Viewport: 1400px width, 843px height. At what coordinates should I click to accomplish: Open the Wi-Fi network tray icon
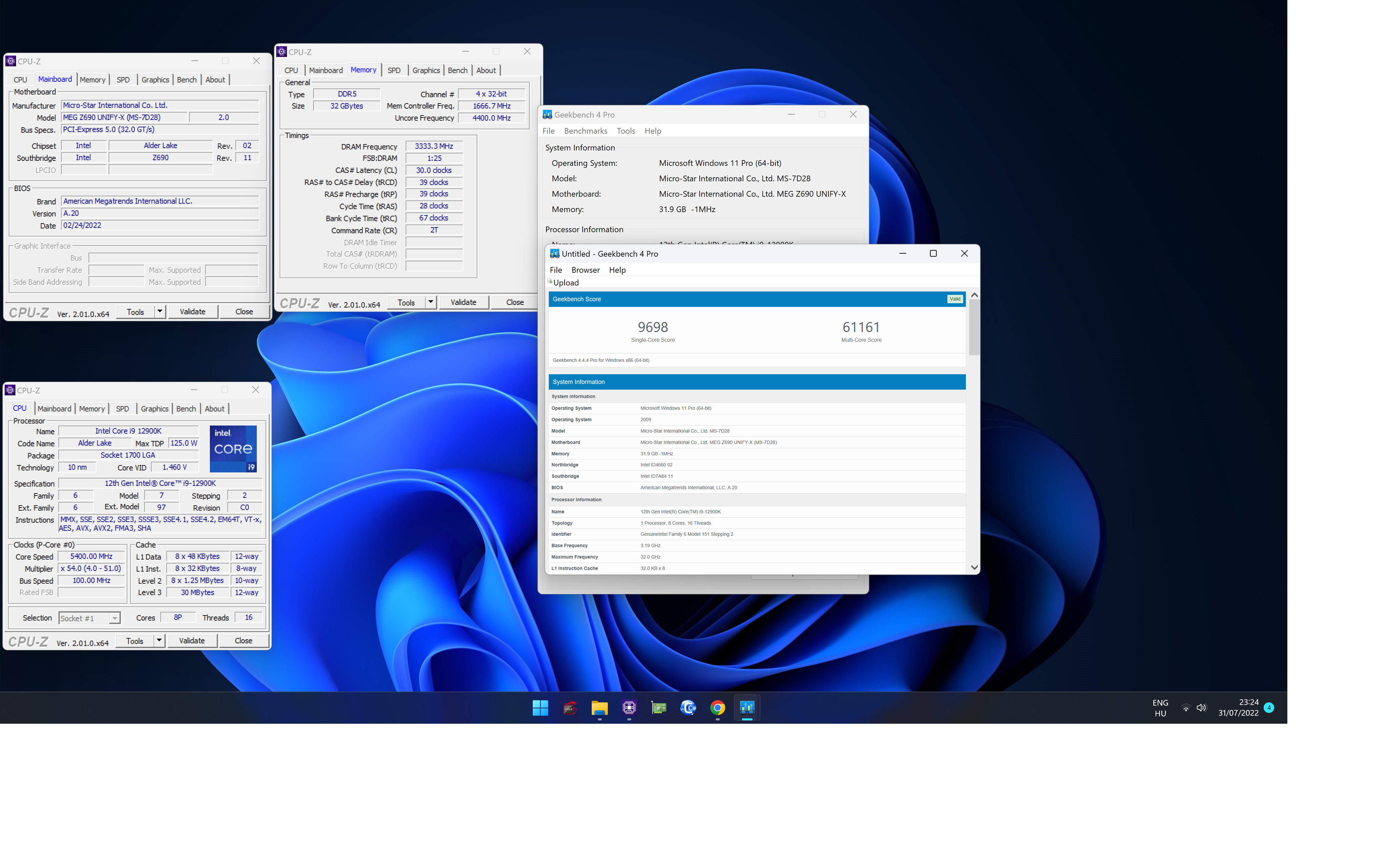(x=1185, y=707)
